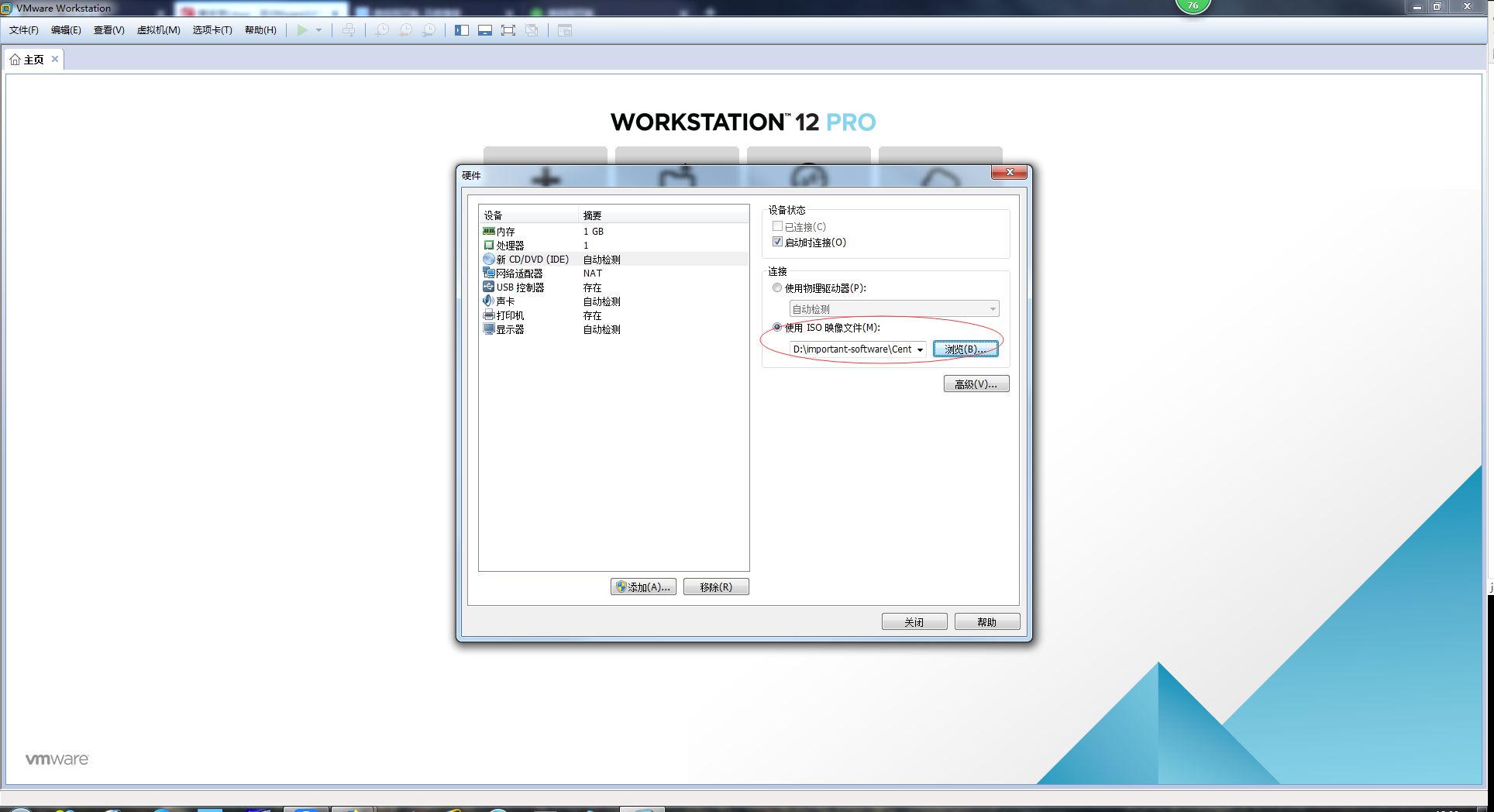1494x812 pixels.
Task: Click the Unity mode toolbar icon
Action: tap(532, 30)
